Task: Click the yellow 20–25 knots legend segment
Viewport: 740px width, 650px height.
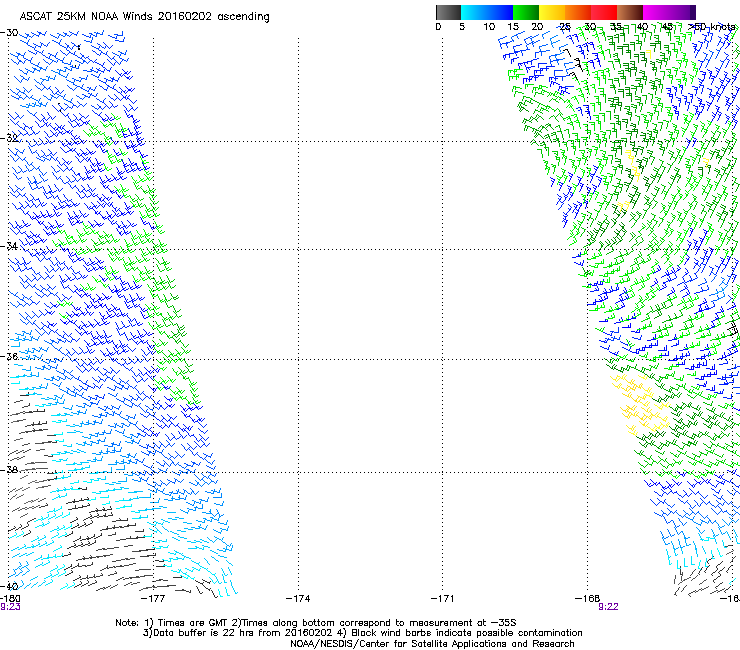Action: coord(552,12)
